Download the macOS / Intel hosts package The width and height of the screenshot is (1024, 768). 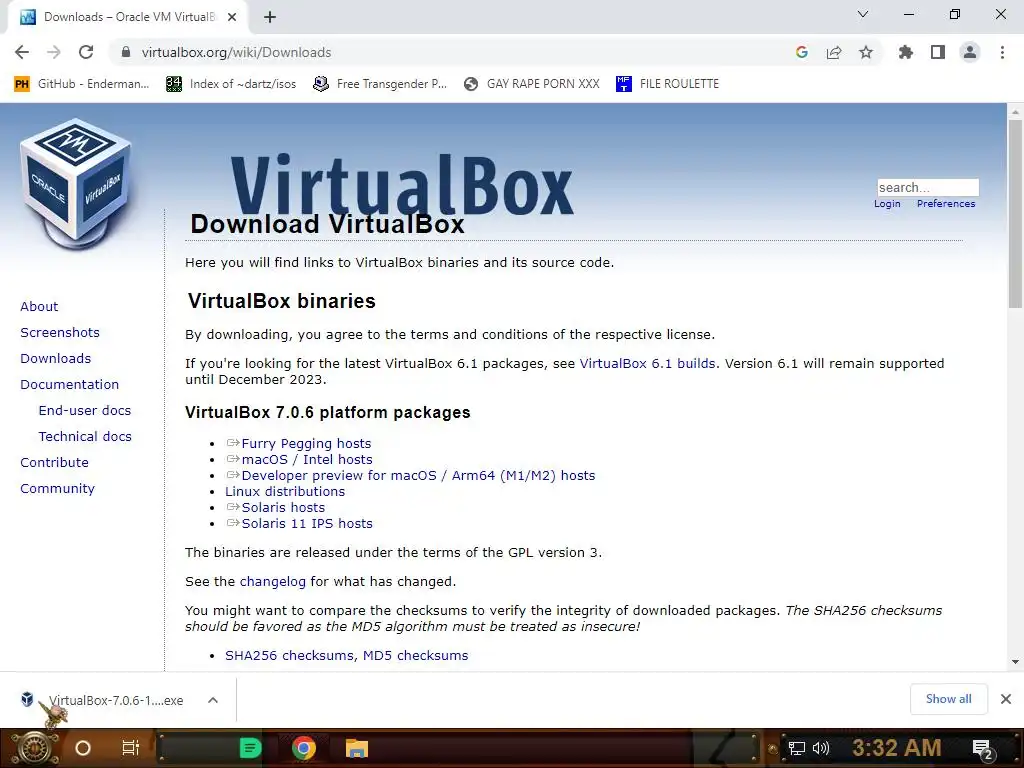(x=307, y=460)
